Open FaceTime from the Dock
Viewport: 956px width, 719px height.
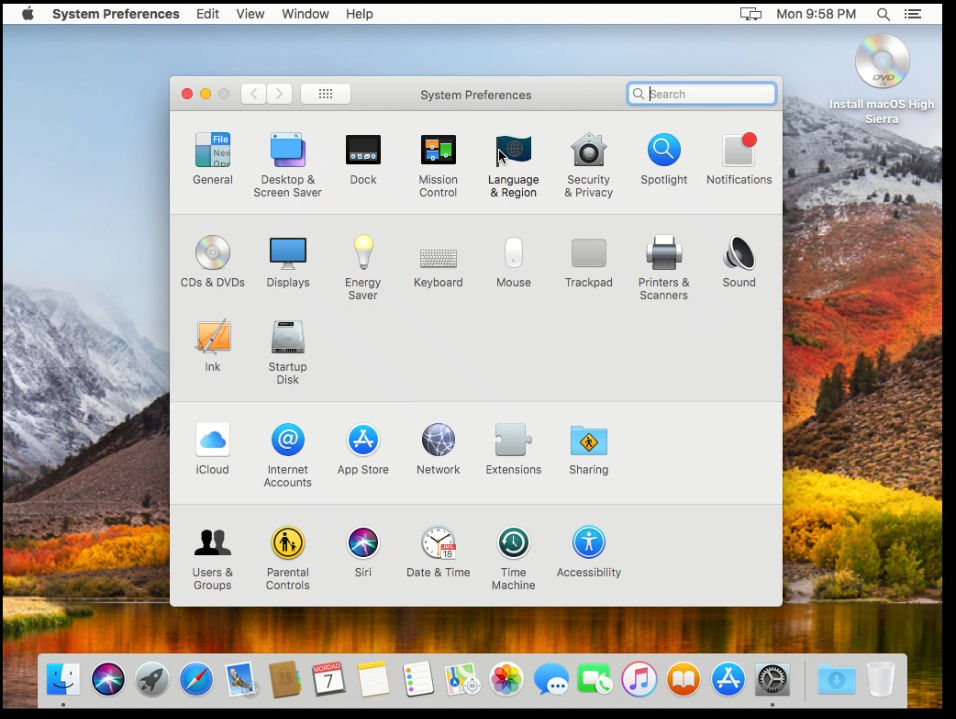(x=594, y=679)
